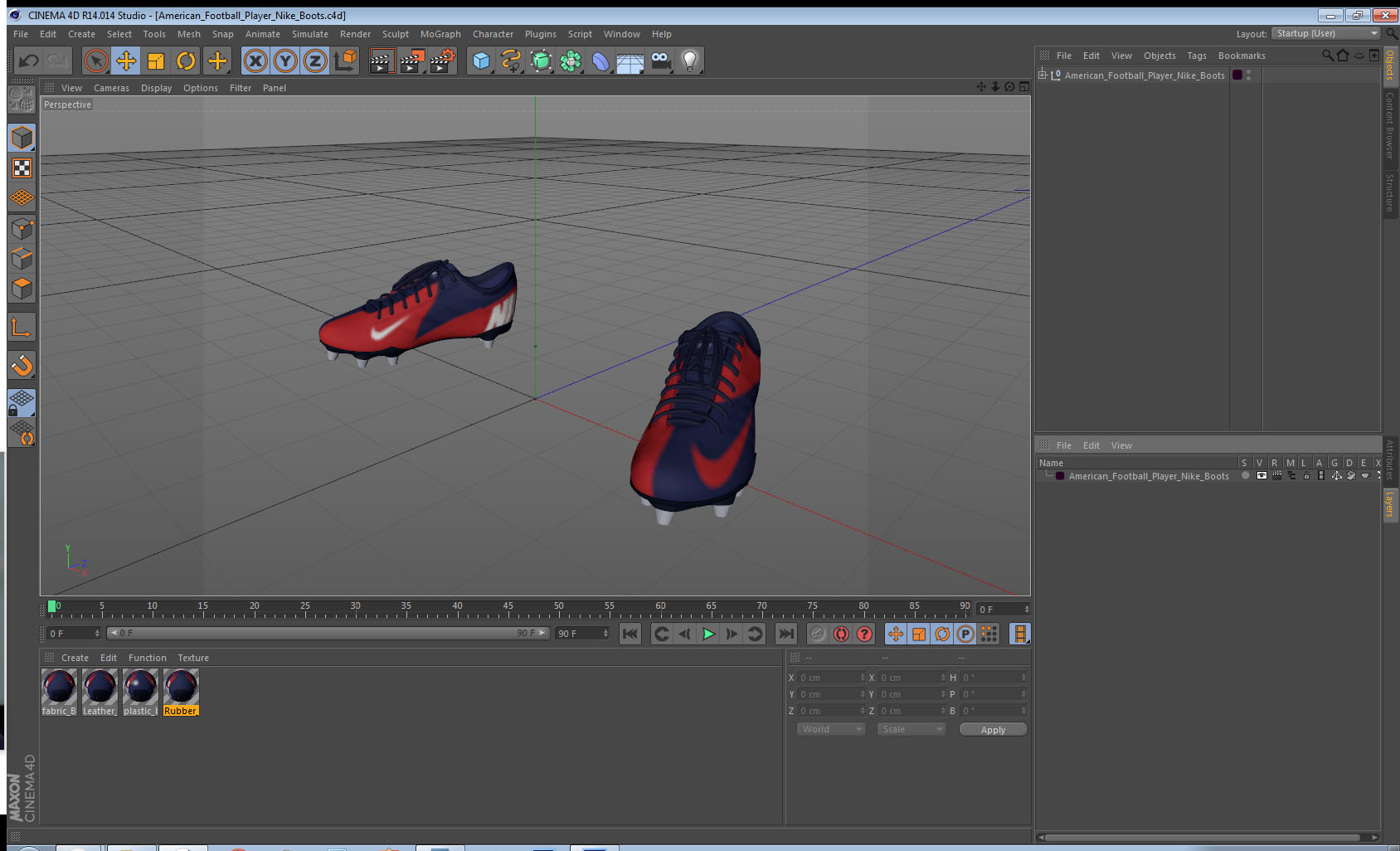Click the Light bulb object icon

coord(689,61)
